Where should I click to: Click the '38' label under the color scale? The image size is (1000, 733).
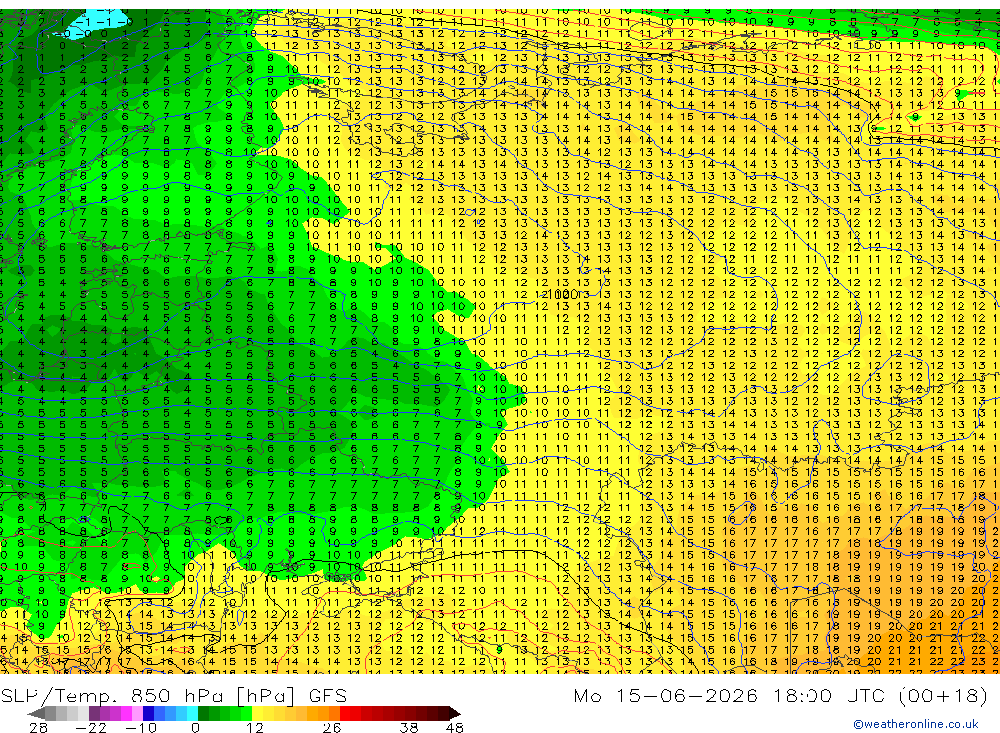409,728
